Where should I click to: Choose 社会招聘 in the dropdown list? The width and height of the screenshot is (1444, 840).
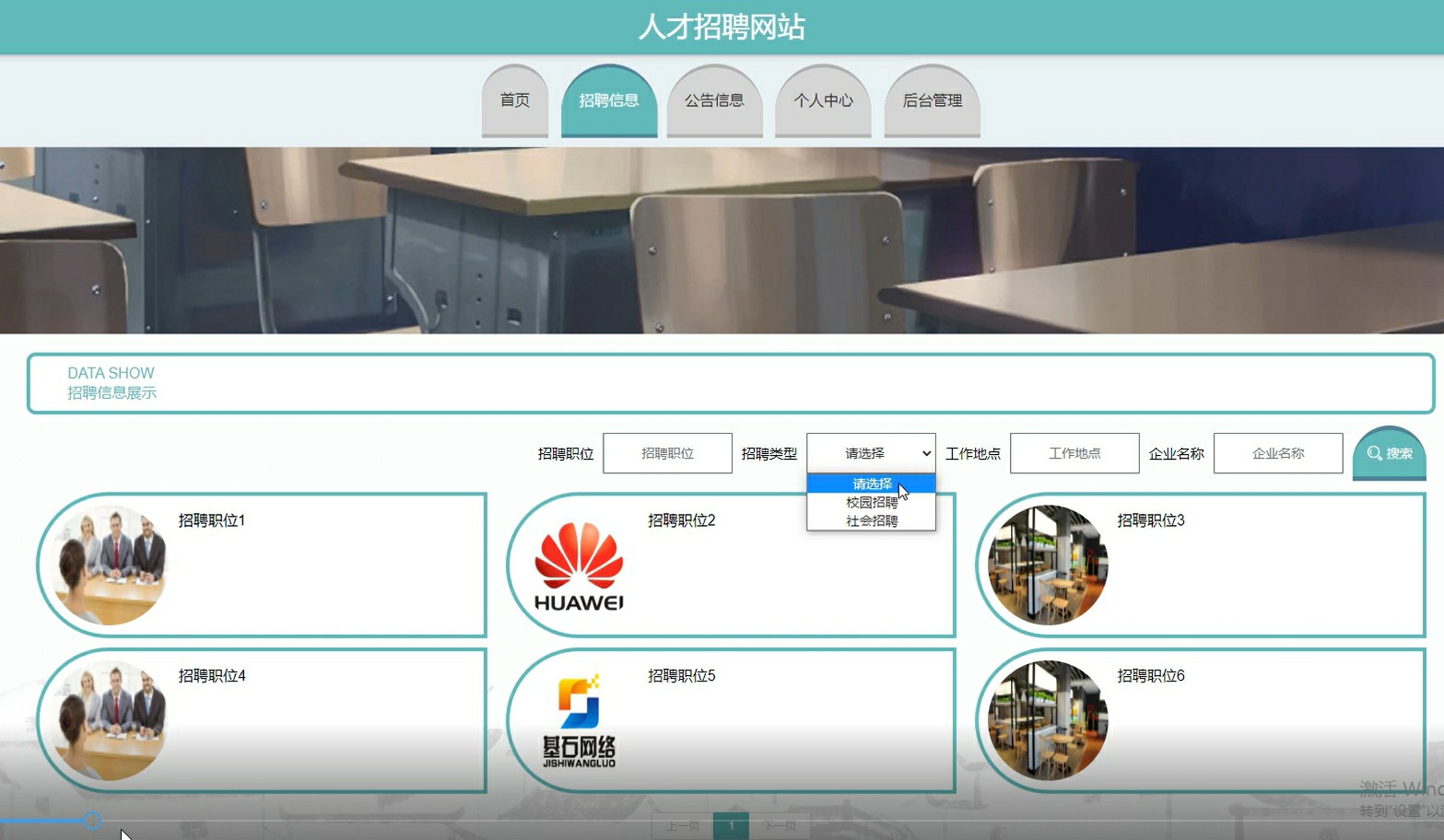871,521
